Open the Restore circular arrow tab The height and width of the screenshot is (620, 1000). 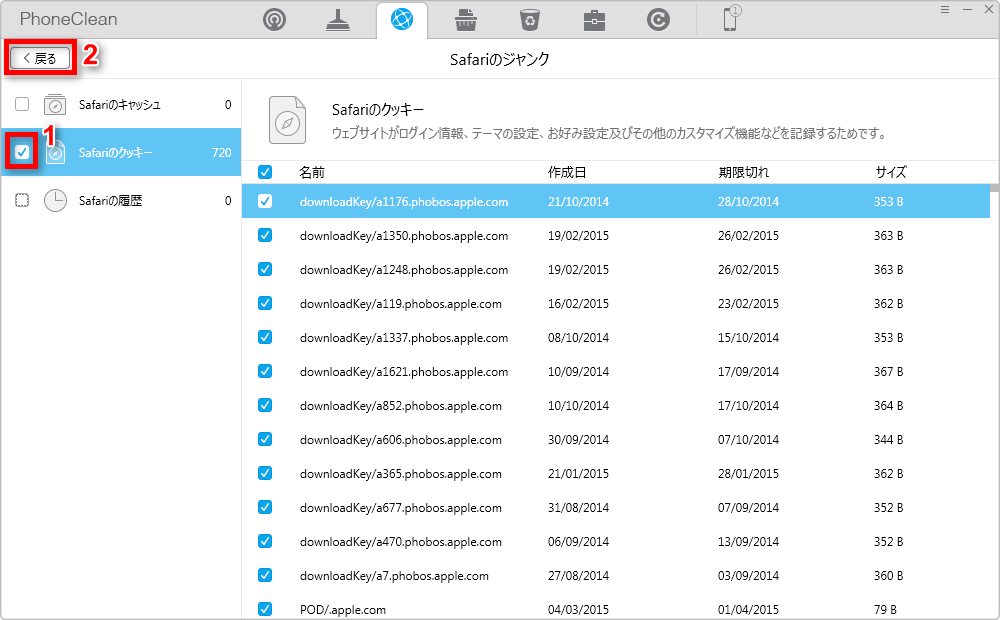[658, 20]
